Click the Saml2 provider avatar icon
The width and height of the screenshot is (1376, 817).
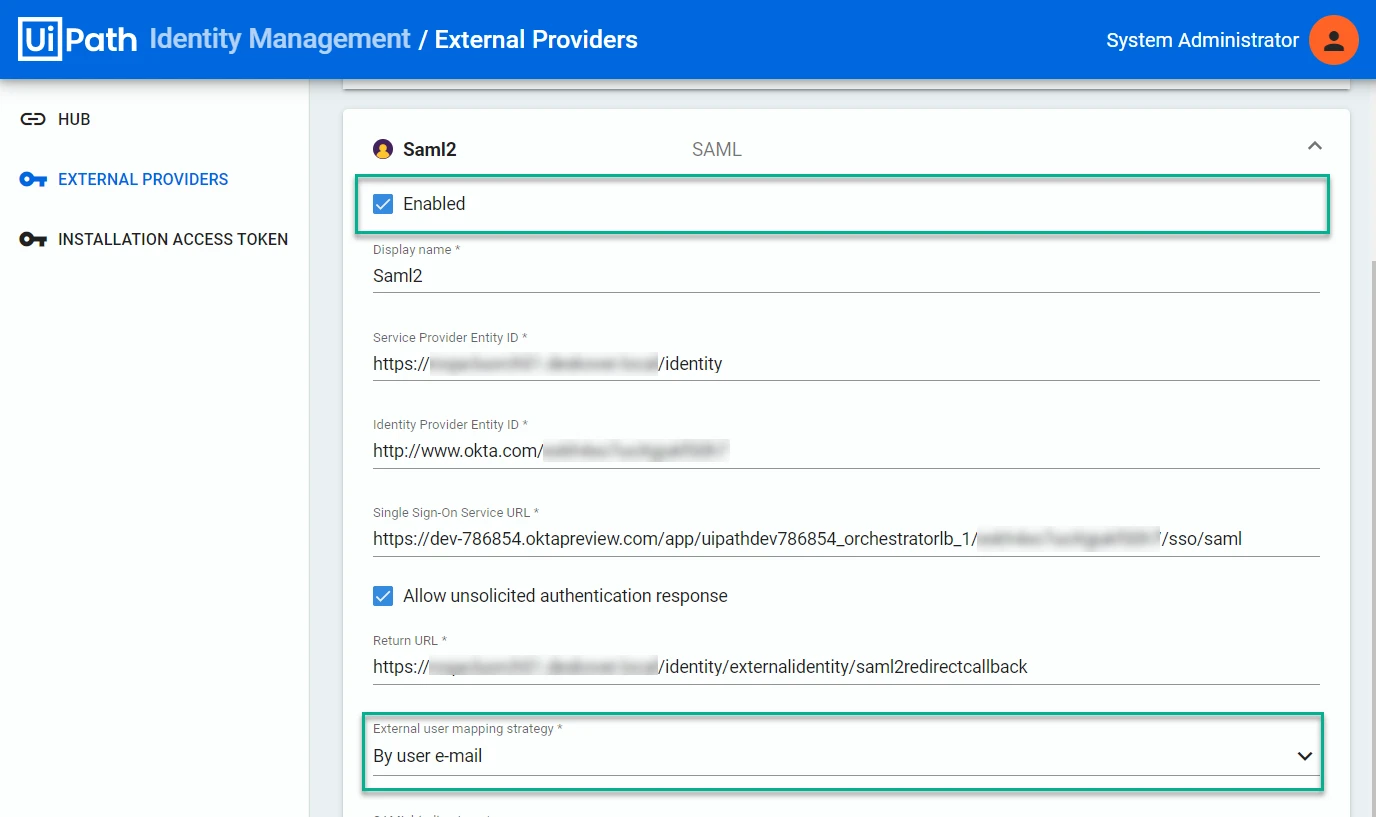383,150
